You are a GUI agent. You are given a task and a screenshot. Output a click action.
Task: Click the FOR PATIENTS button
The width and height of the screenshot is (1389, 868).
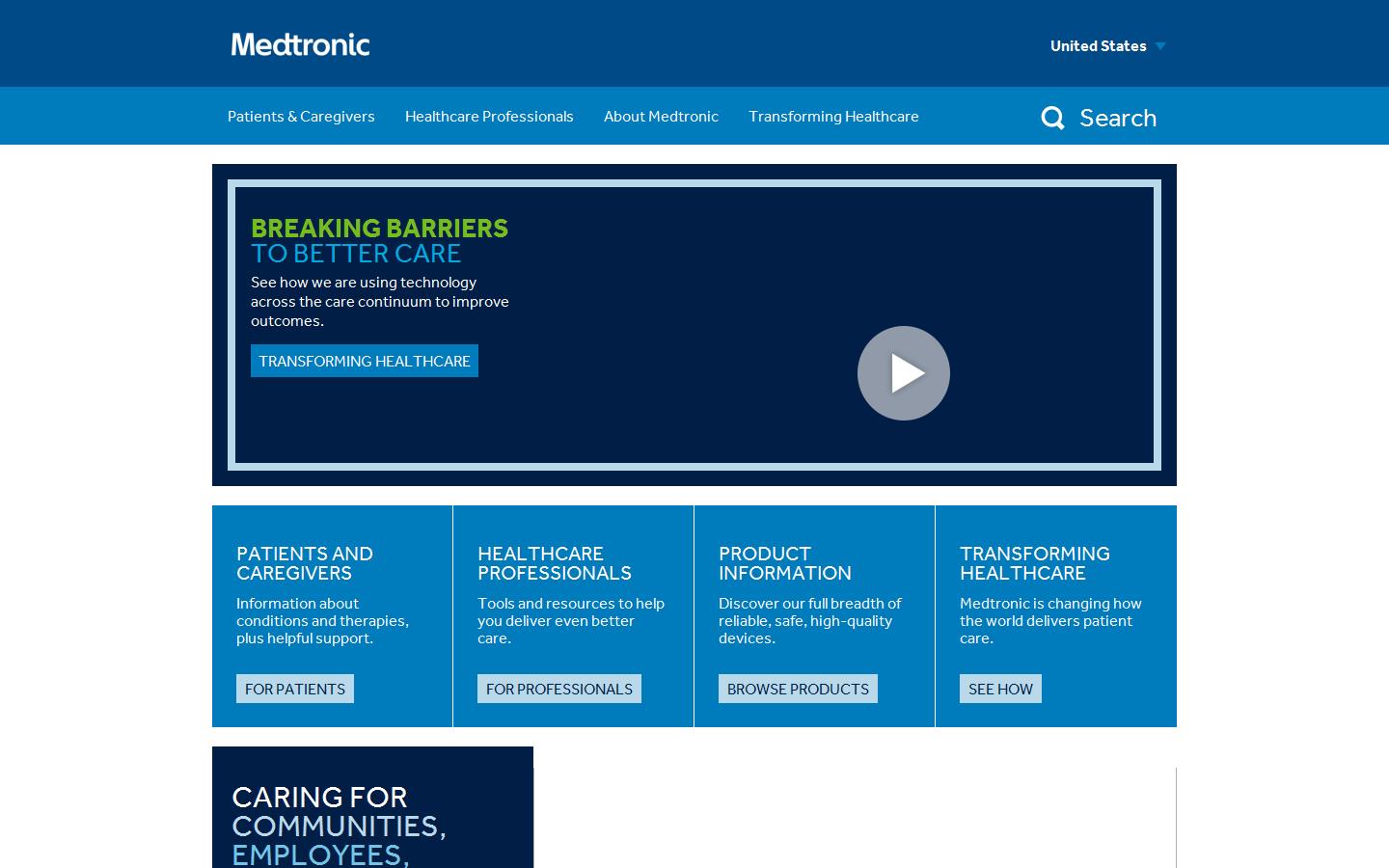click(x=294, y=688)
